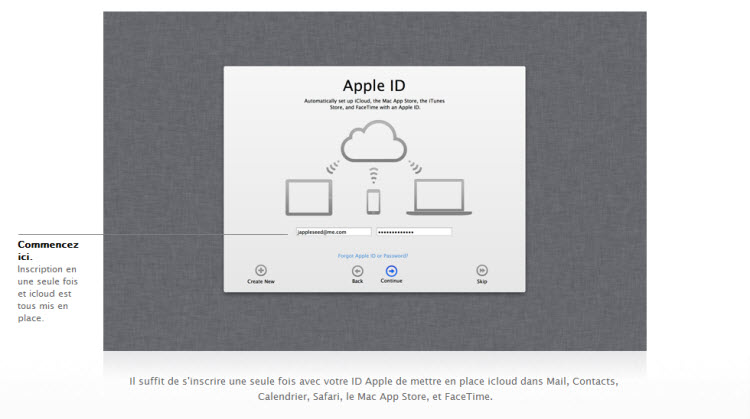Hit the Skip double-arrow icon

tap(482, 270)
